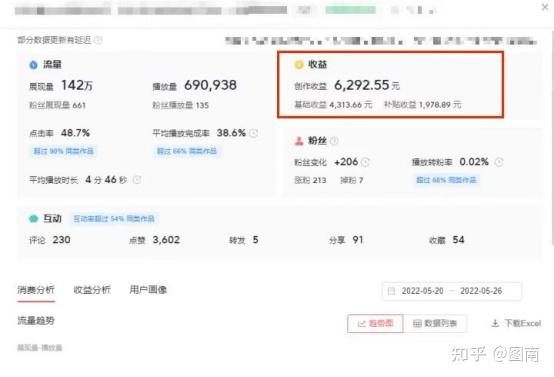Click the download icon beside 下载Excel
The width and height of the screenshot is (554, 377).
[495, 323]
